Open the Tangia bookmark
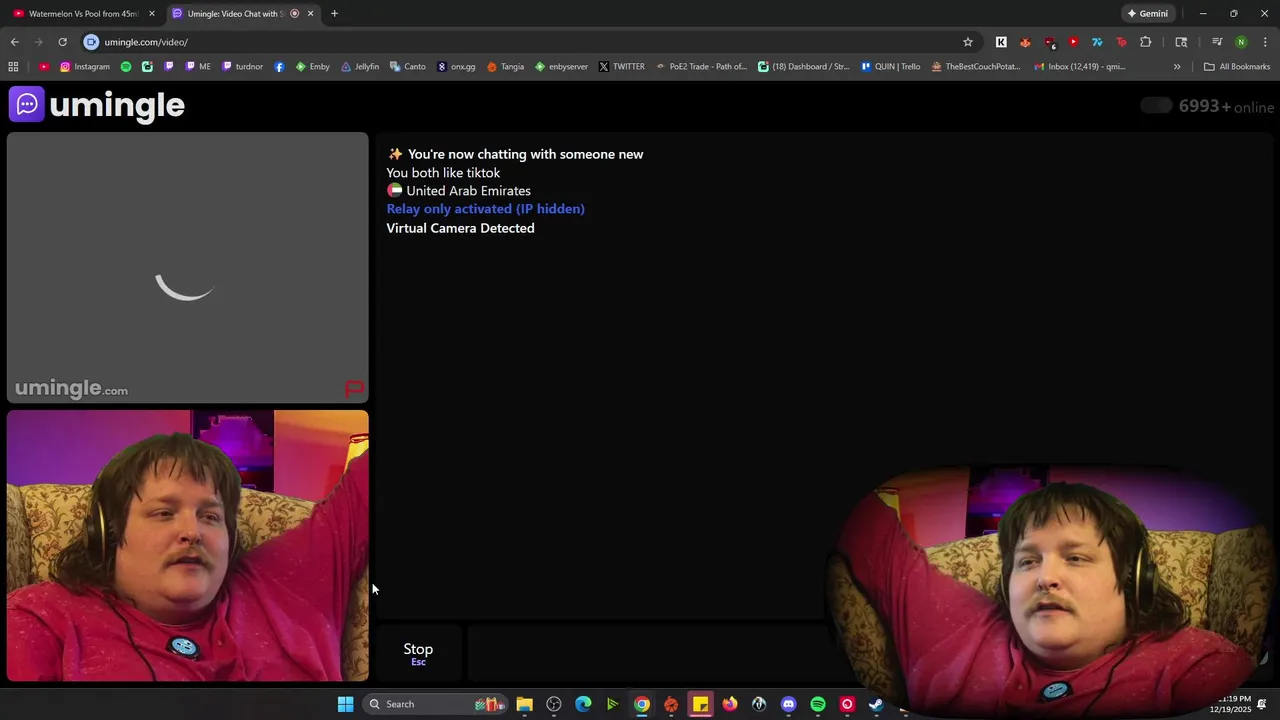This screenshot has width=1280, height=720. [505, 67]
